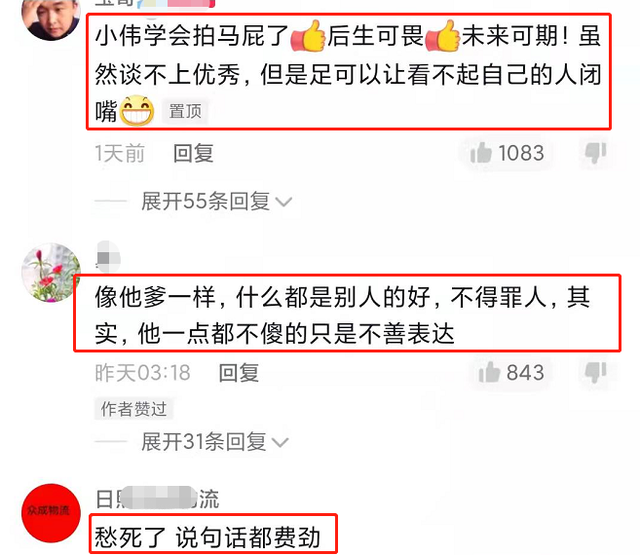Click the 置顶 pinned tag
Viewport: 640px width, 555px height.
pyautogui.click(x=185, y=111)
